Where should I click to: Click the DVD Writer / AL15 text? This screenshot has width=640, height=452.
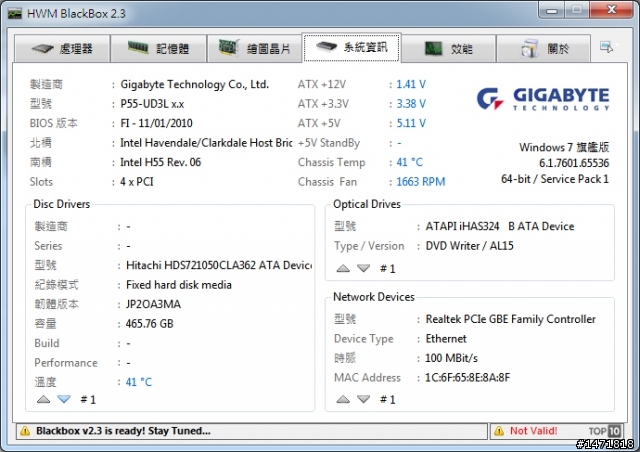click(x=469, y=246)
